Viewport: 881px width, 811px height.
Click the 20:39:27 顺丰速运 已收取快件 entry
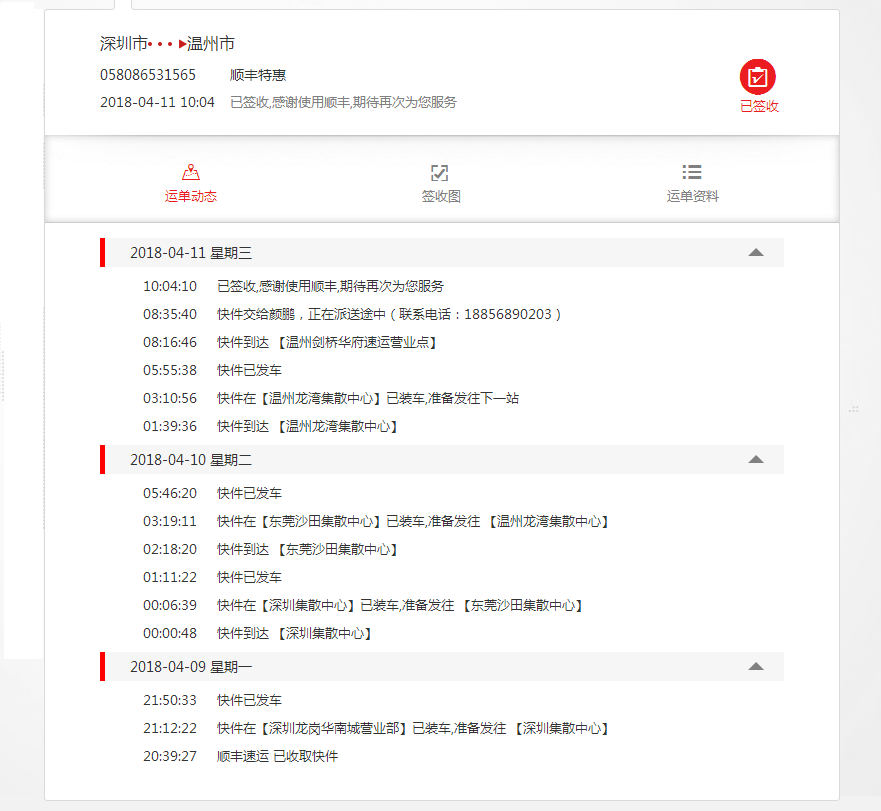240,756
